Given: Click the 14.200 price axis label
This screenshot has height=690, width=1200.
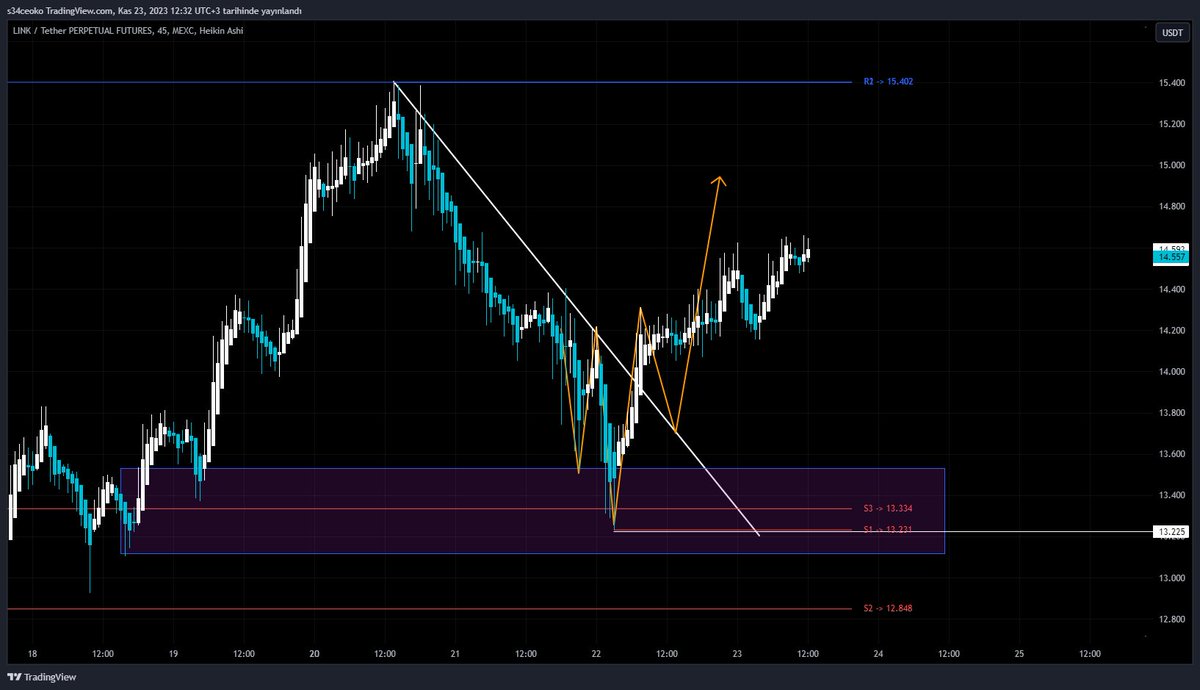Looking at the screenshot, I should 1171,330.
